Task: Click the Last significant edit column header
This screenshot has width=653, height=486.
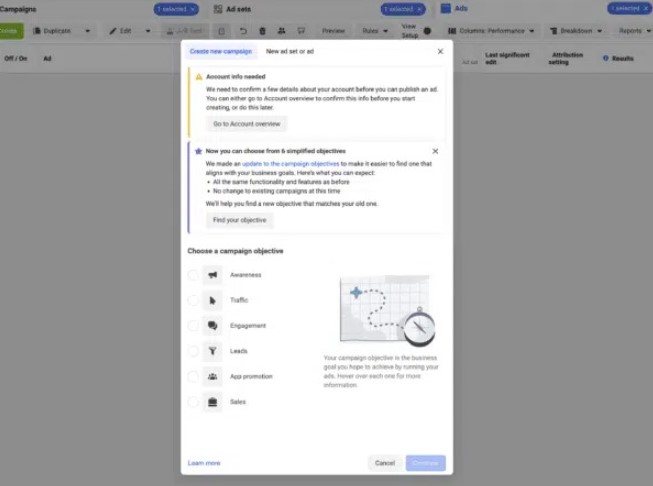Action: 507,58
